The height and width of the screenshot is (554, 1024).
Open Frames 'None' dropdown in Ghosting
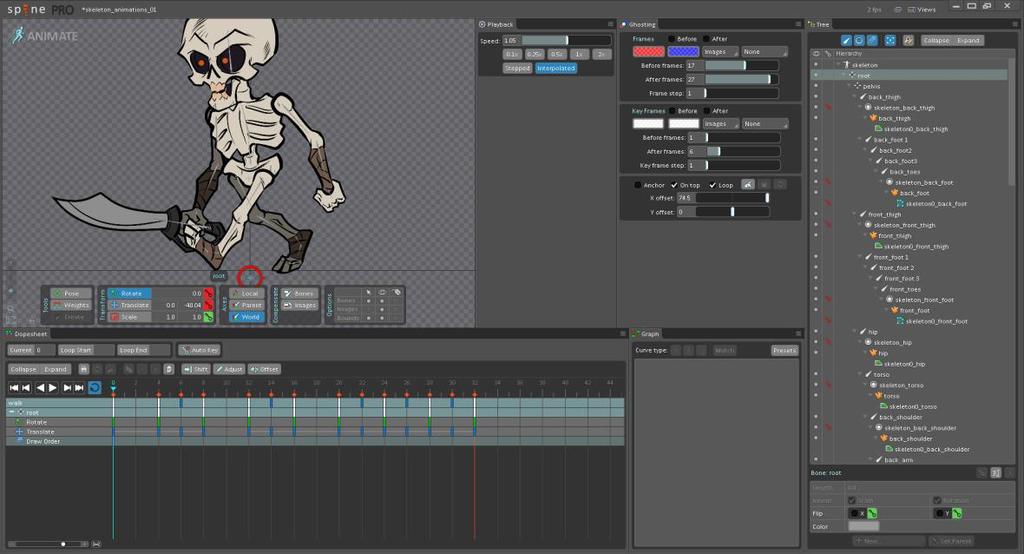tap(765, 52)
